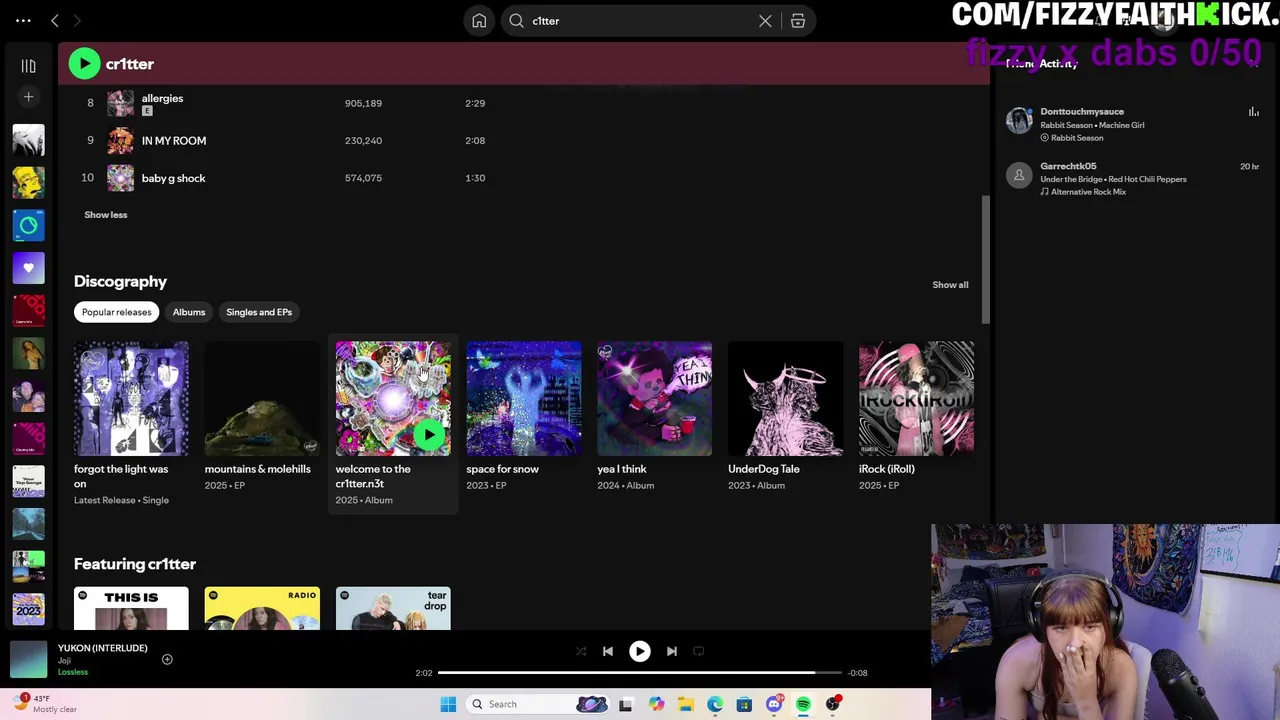
Task: Skip to next track
Action: pyautogui.click(x=672, y=651)
